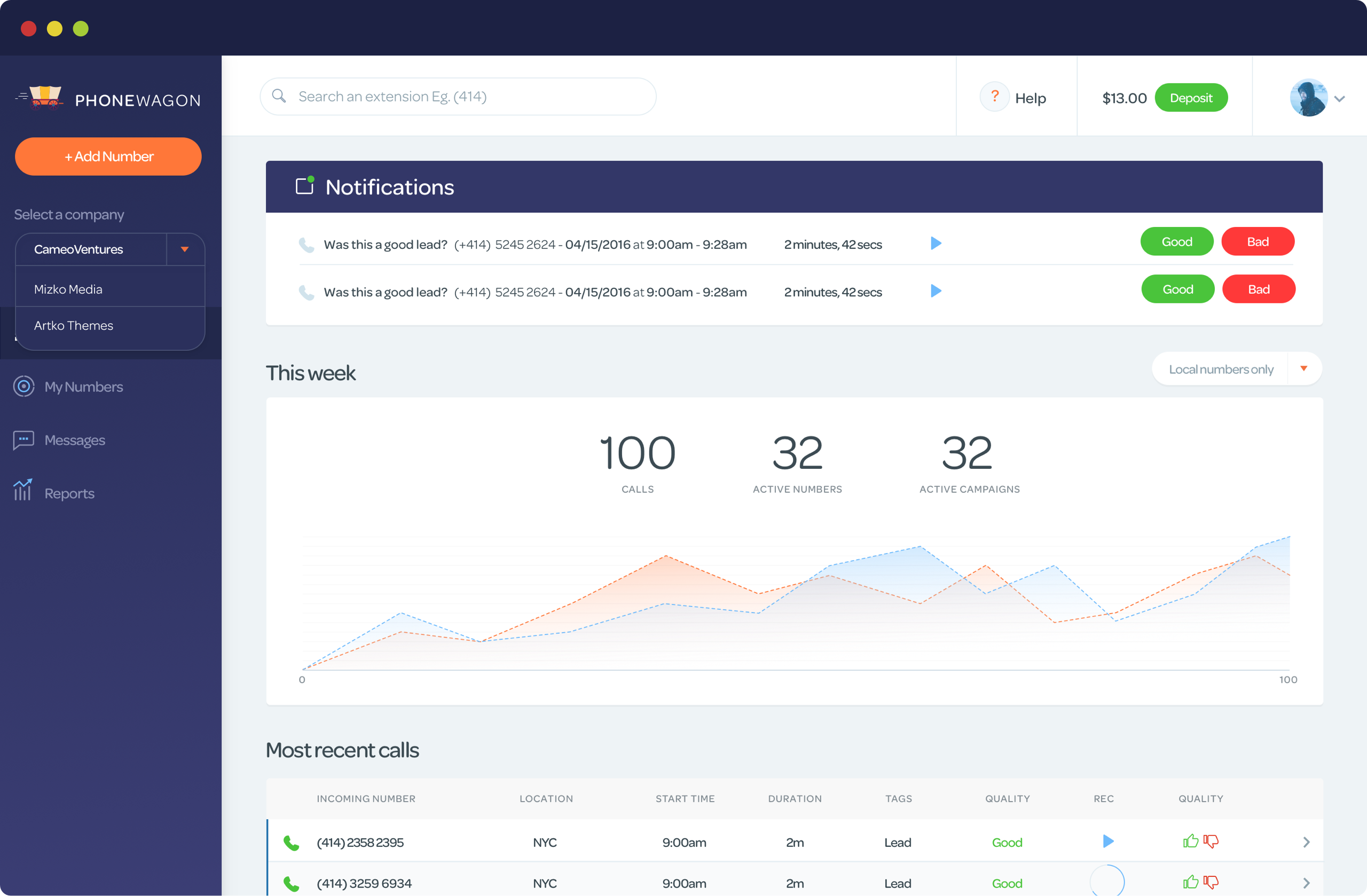The height and width of the screenshot is (896, 1367).
Task: Open the Local numbers only dropdown
Action: click(x=1303, y=369)
